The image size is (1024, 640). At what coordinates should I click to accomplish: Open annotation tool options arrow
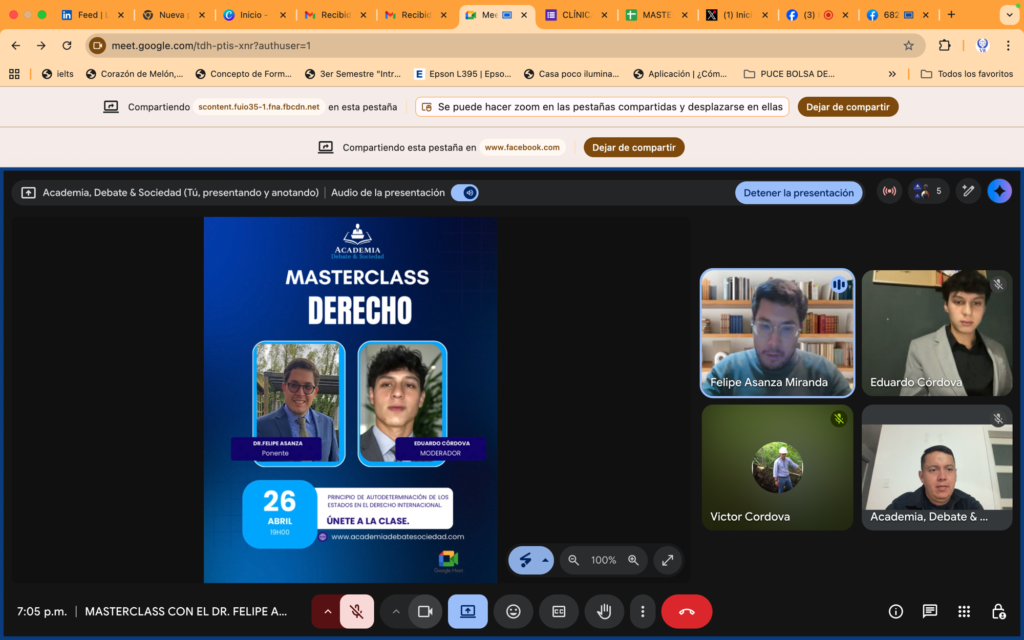[x=545, y=560]
